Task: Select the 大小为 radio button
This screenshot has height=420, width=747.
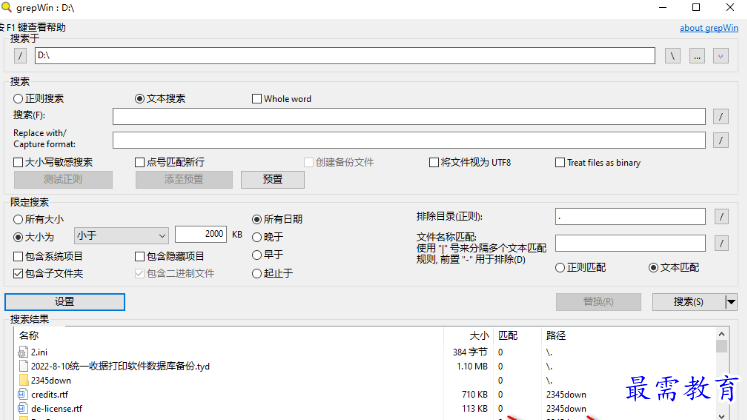Action: pyautogui.click(x=18, y=237)
